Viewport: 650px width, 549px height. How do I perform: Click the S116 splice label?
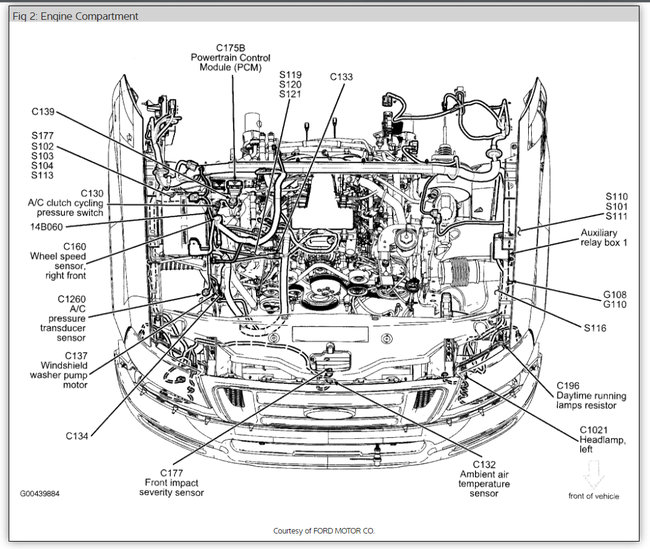[595, 328]
